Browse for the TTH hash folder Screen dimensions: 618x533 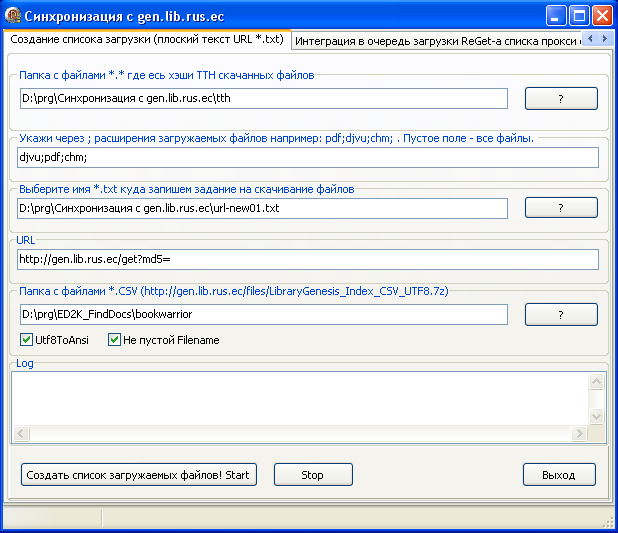[560, 98]
